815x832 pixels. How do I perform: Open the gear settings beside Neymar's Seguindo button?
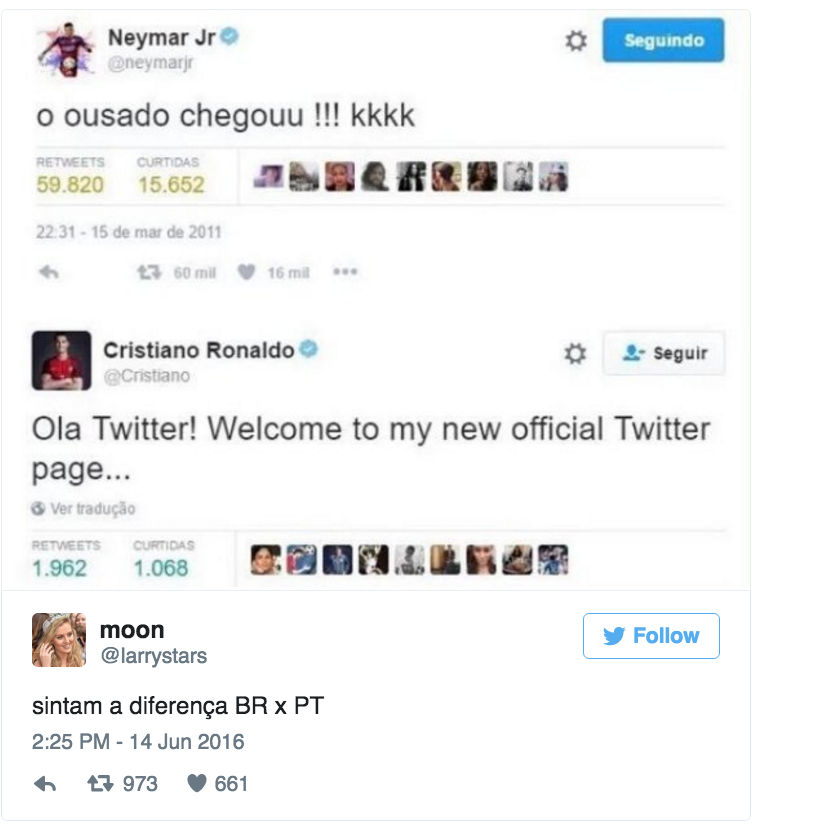point(576,41)
